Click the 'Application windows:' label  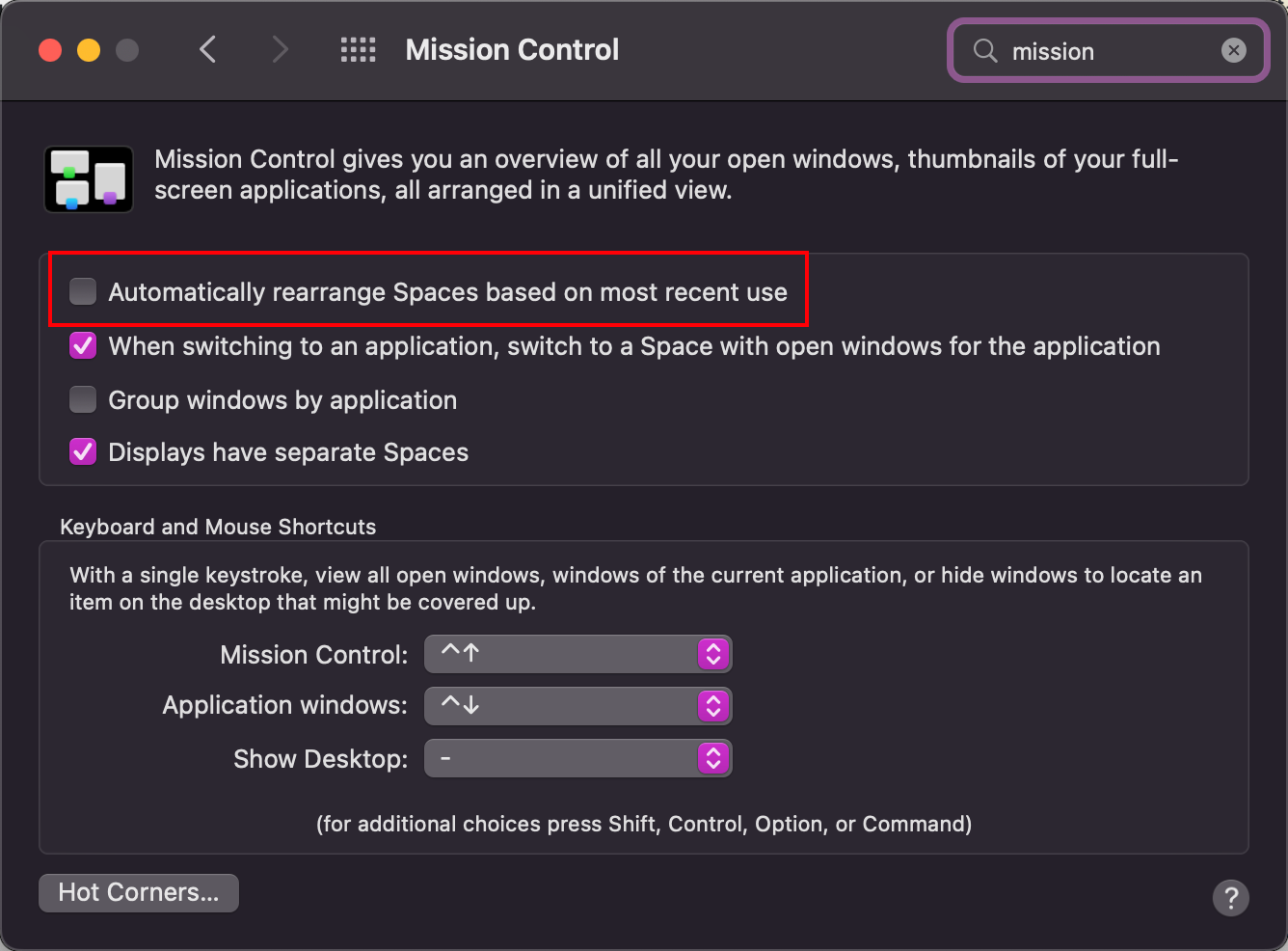tap(285, 705)
